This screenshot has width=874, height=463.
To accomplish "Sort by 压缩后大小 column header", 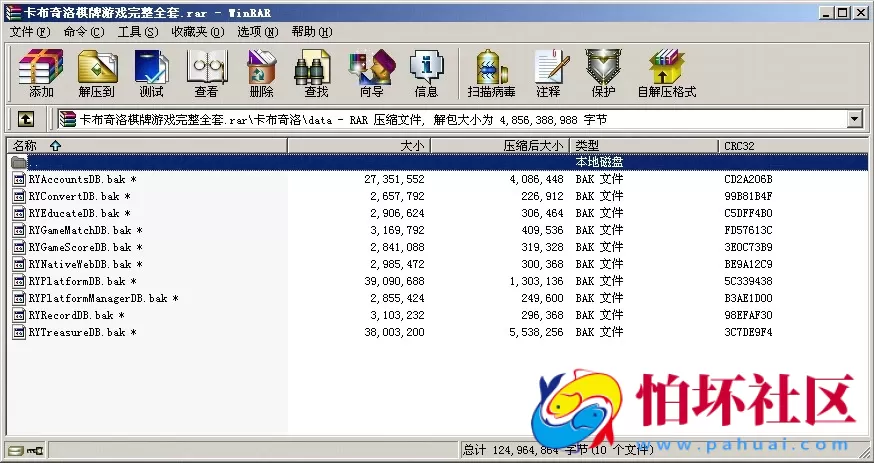I will [x=500, y=146].
